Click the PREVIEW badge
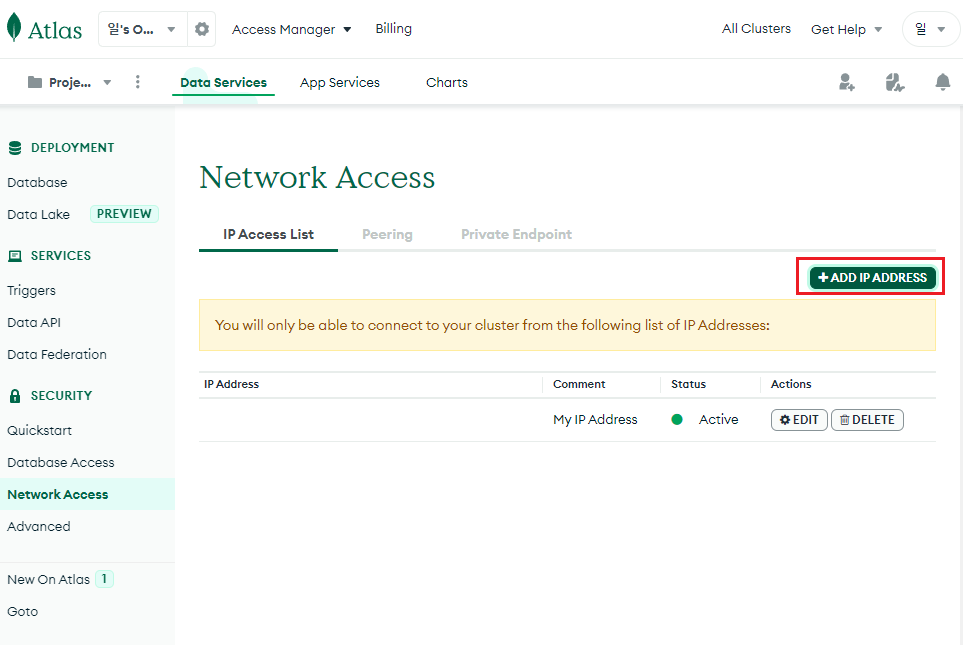Screen dimensions: 963x645 pyautogui.click(x=124, y=214)
